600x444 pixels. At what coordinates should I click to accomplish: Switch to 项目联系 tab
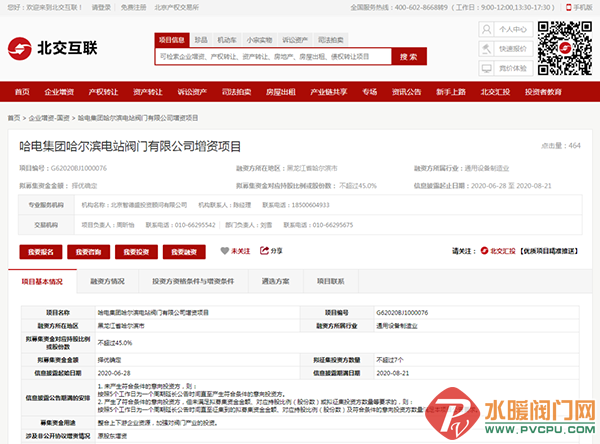331,281
